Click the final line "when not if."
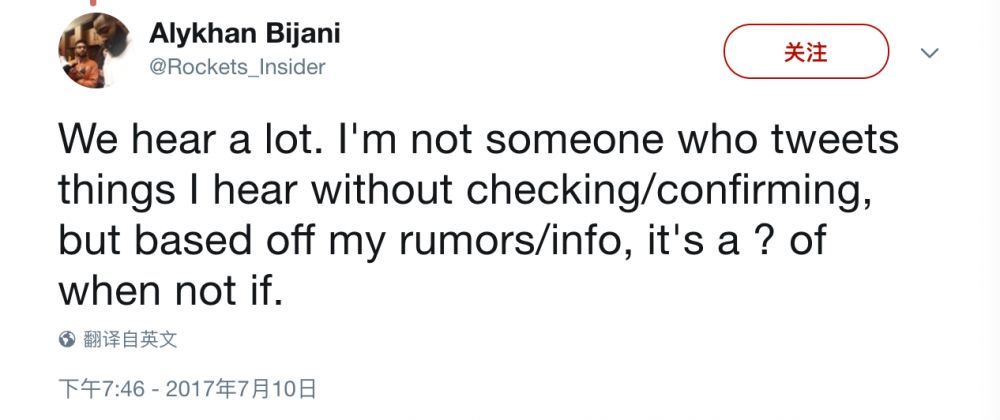The height and width of the screenshot is (420, 1000). pos(170,292)
